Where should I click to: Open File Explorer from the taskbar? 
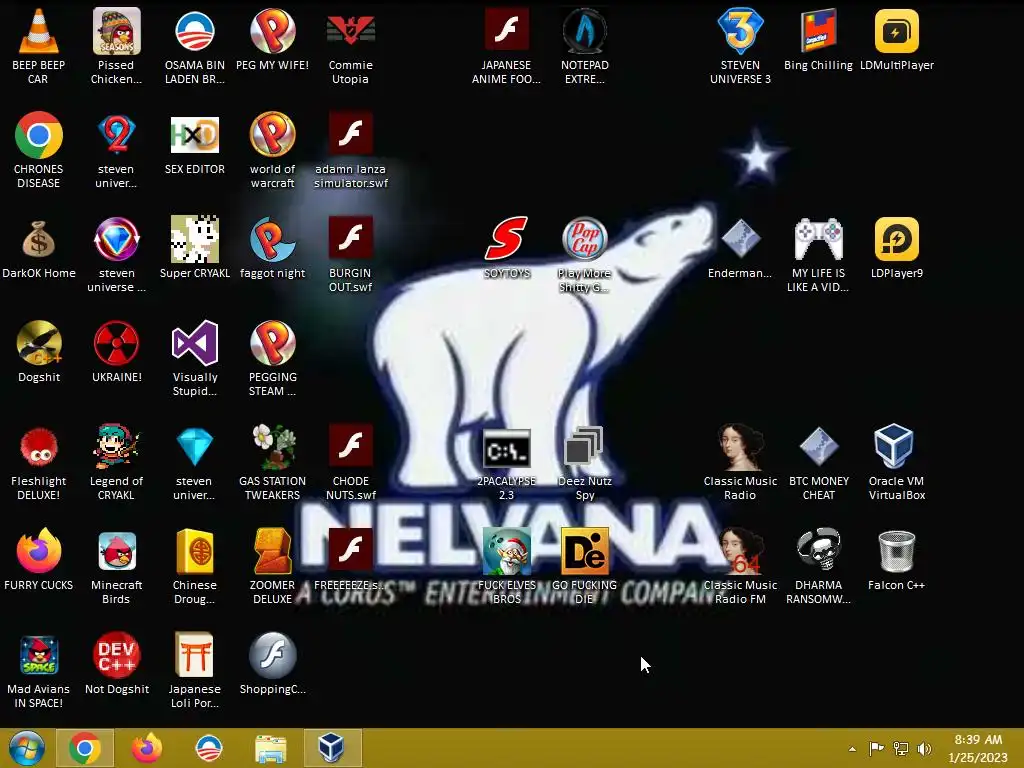pos(270,749)
